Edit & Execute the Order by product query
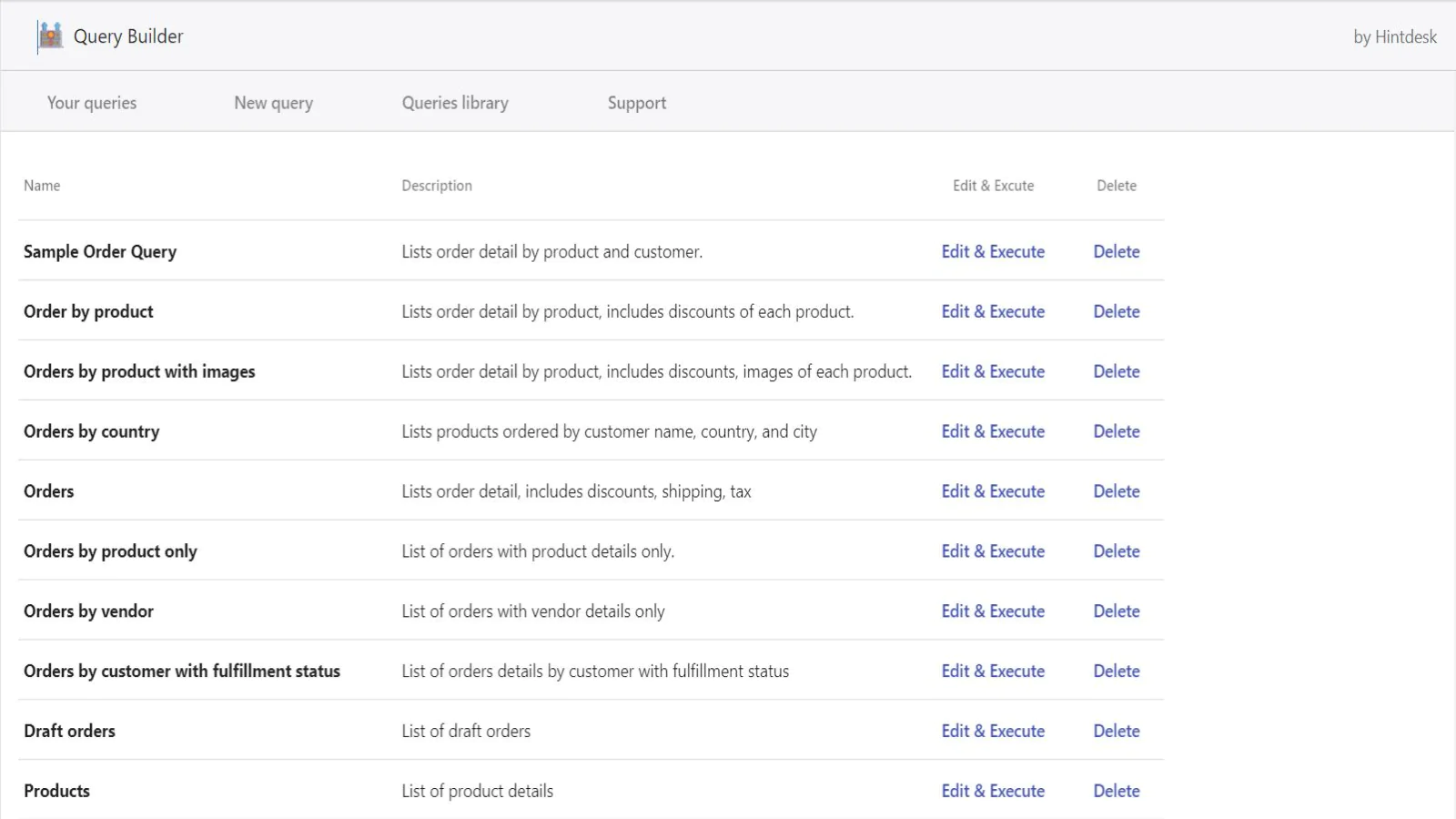 992,311
